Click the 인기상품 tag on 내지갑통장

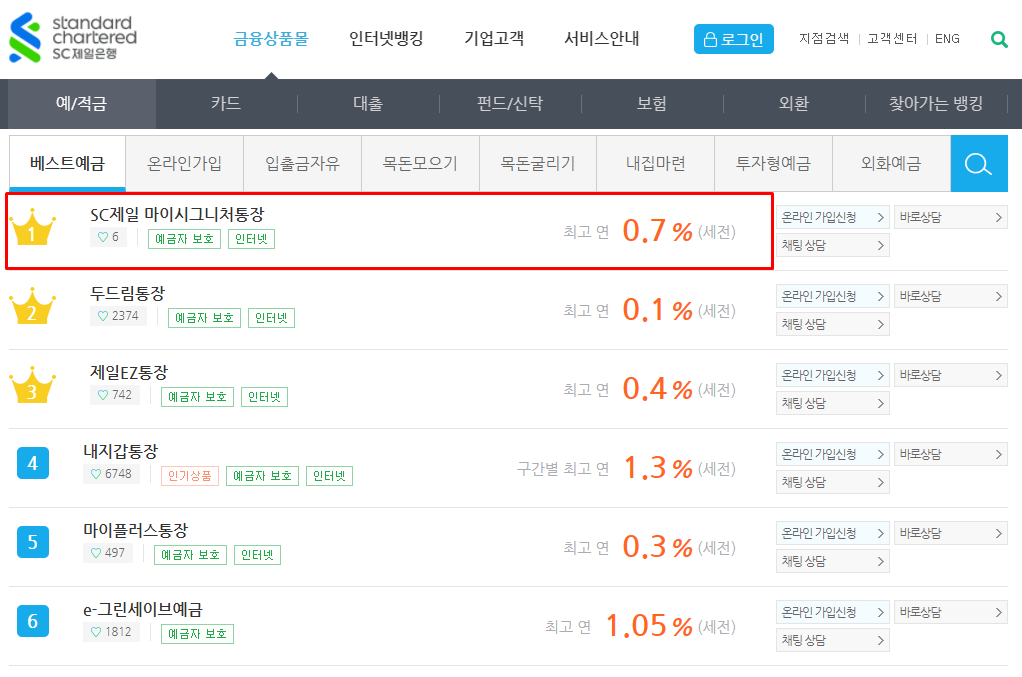tap(190, 476)
